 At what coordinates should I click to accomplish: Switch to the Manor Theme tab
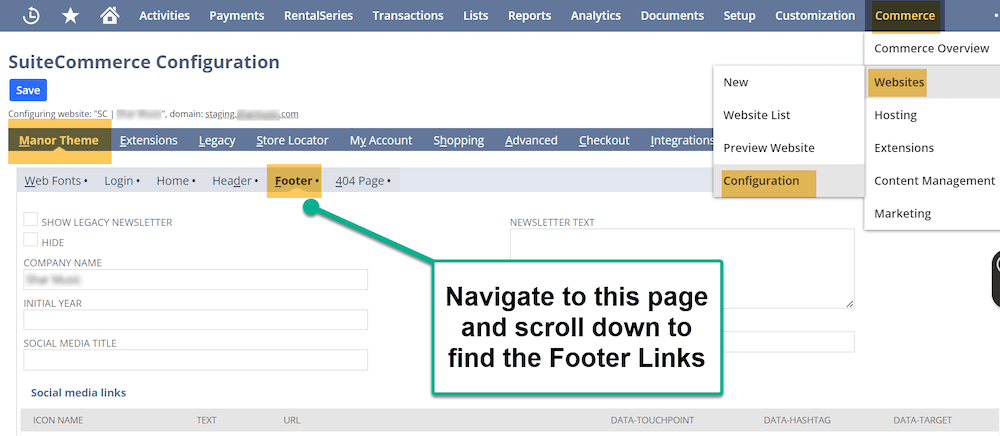[x=59, y=140]
